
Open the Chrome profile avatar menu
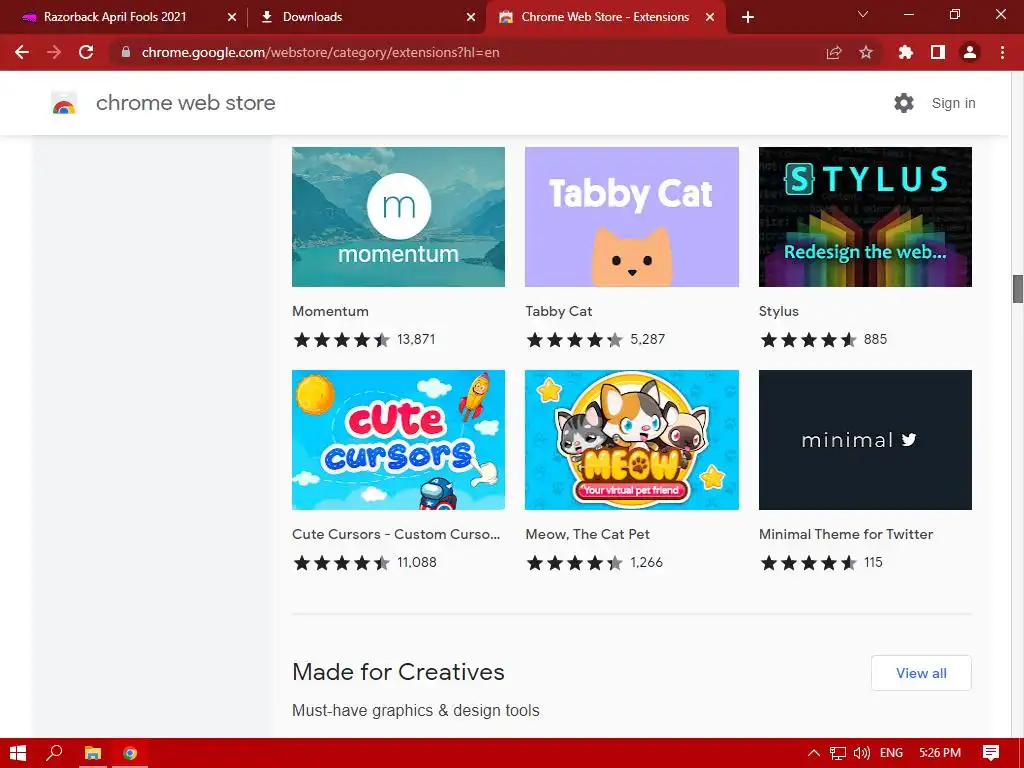pos(970,52)
